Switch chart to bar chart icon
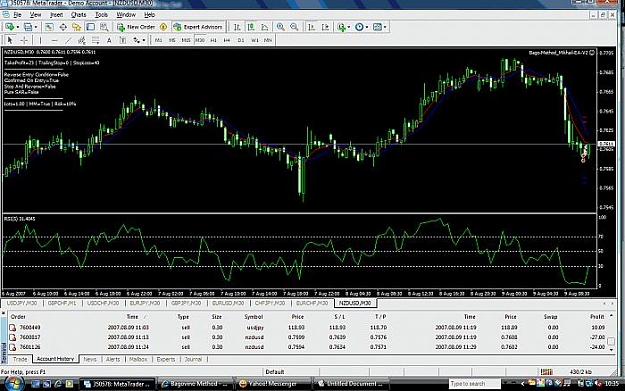This screenshot has width=625, height=391. (x=237, y=27)
